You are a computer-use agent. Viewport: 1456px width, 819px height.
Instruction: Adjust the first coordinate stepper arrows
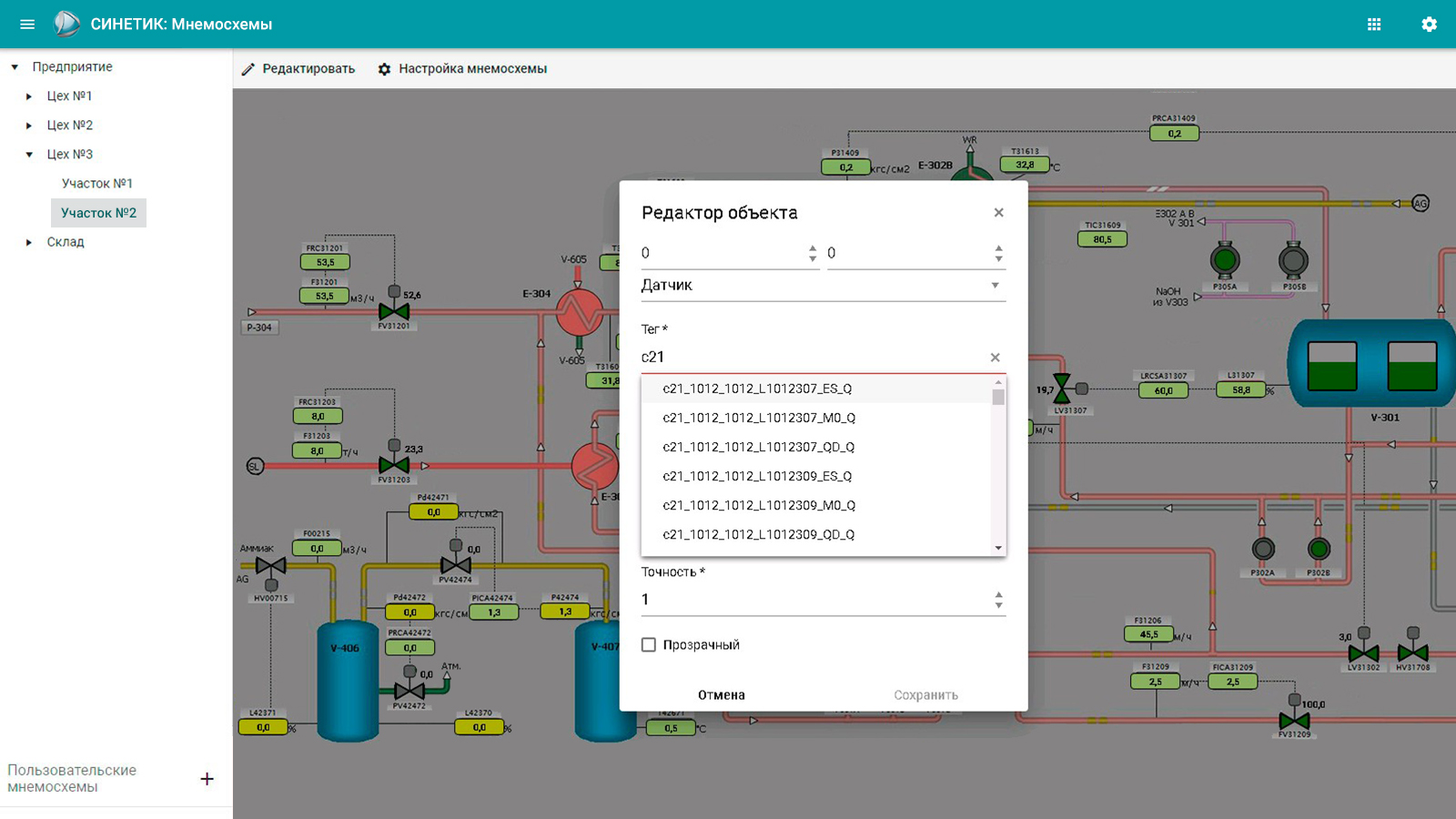(813, 253)
